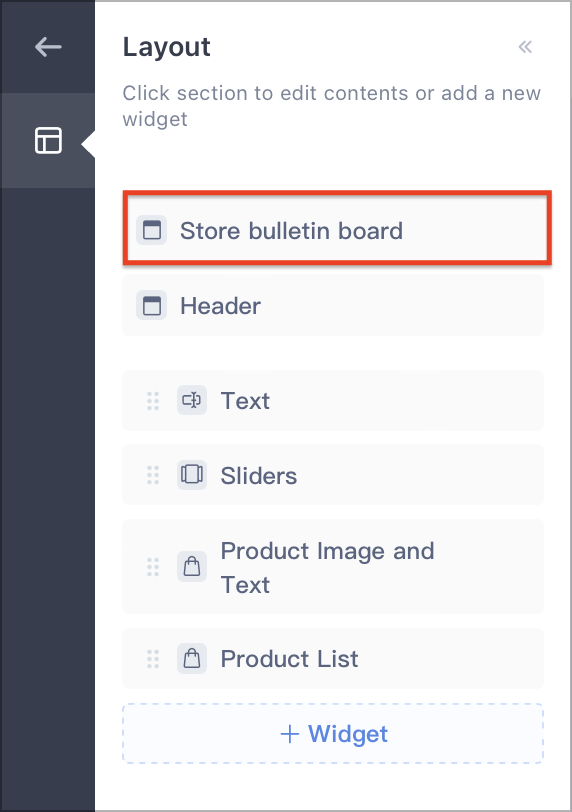Click the Store bulletin board section icon

[152, 230]
